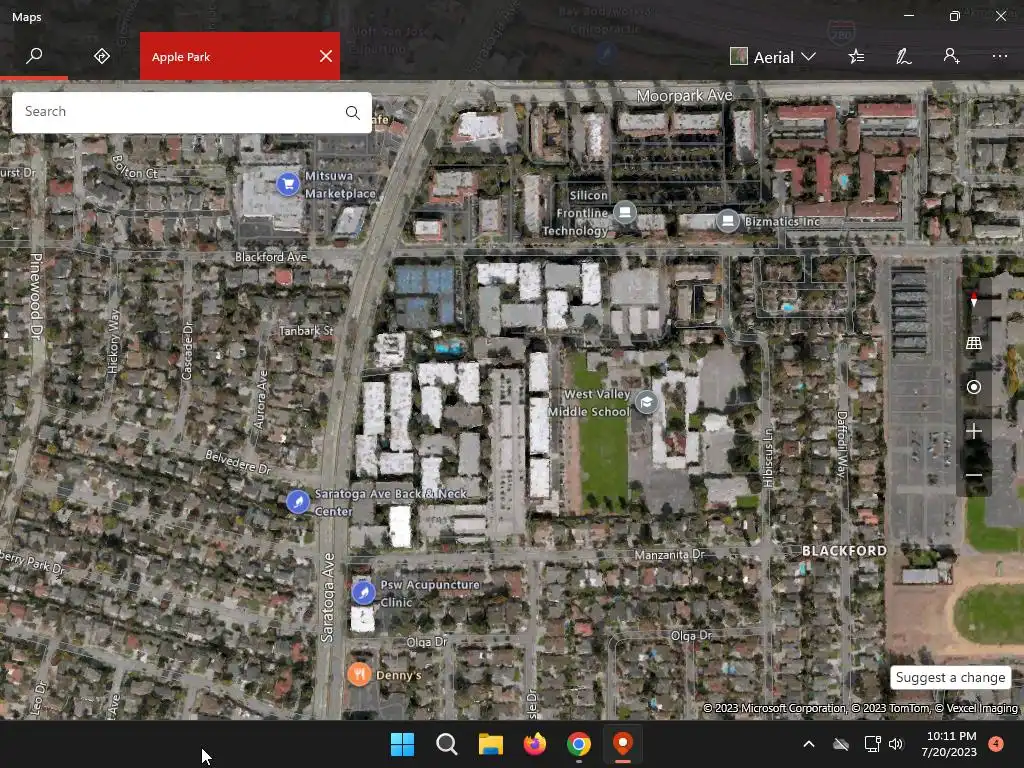The height and width of the screenshot is (768, 1024).
Task: Click the Blackford Ave street label
Action: tap(271, 257)
